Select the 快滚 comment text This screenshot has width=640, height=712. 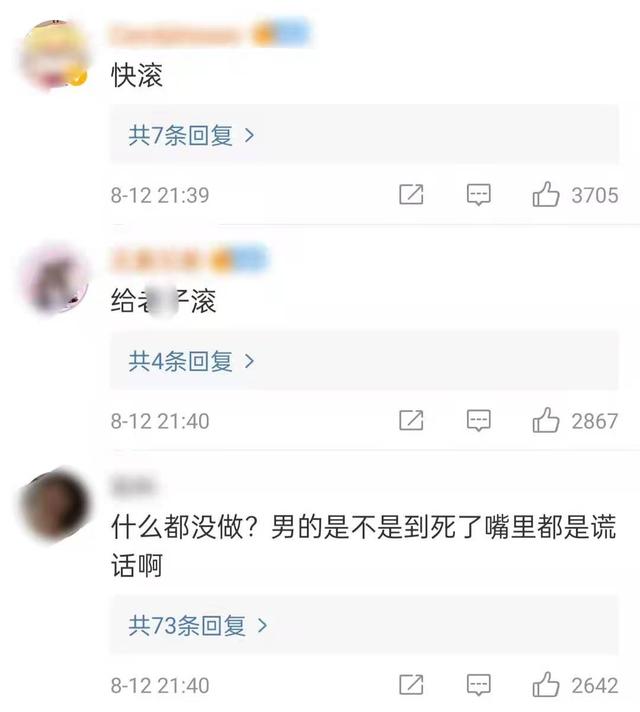137,75
